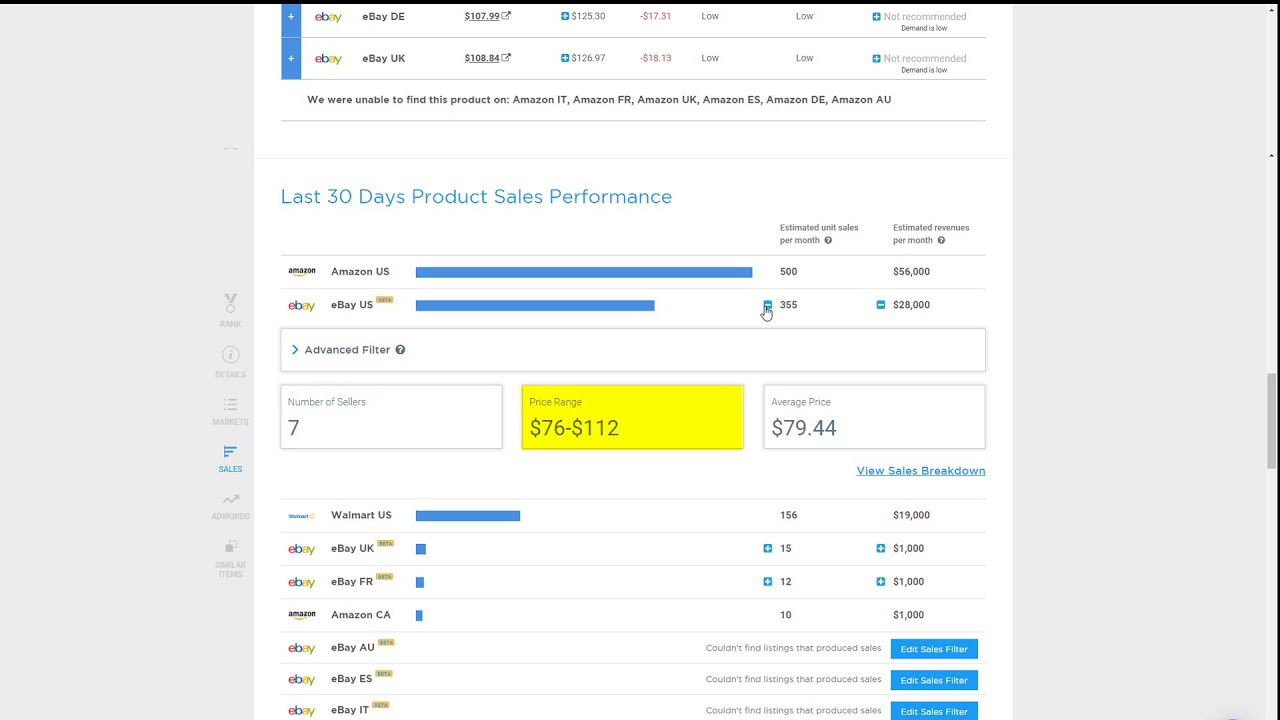Viewport: 1280px width, 720px height.
Task: Open the $108.84 eBay UK price link
Action: click(481, 58)
